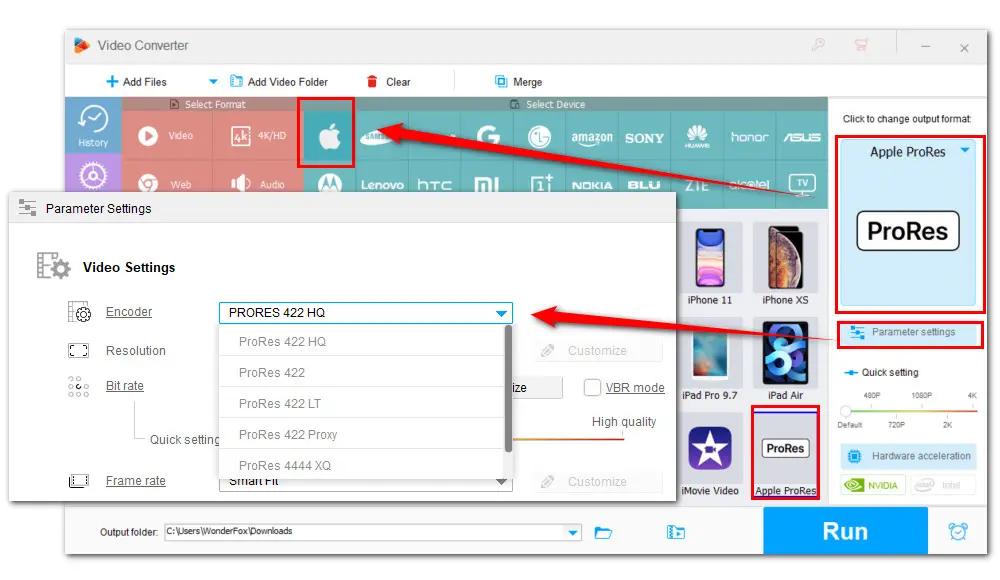Expand the Frame rate Smart Fit dropdown
Viewport: 1000px width, 580px height.
coord(501,482)
